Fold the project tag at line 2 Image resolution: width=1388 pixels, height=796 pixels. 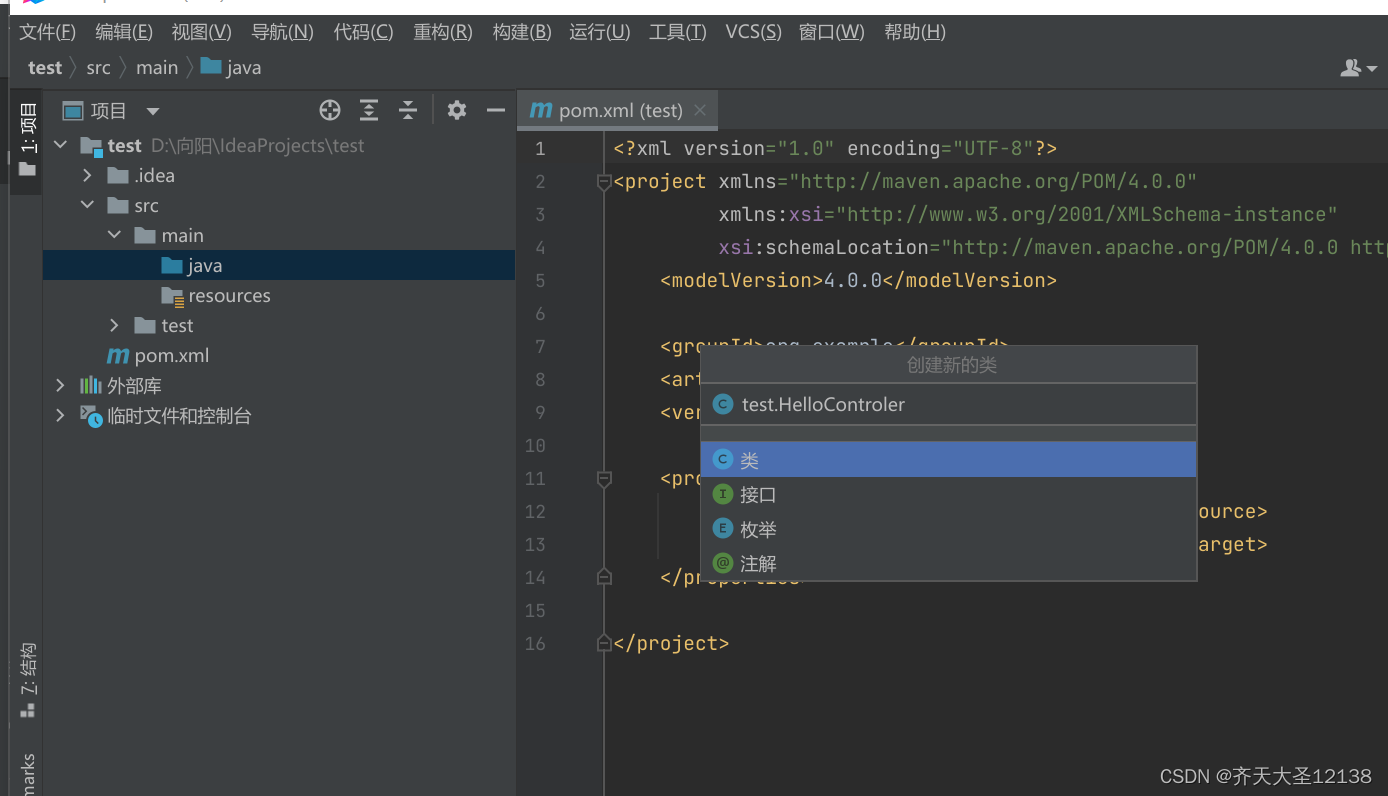click(x=604, y=182)
